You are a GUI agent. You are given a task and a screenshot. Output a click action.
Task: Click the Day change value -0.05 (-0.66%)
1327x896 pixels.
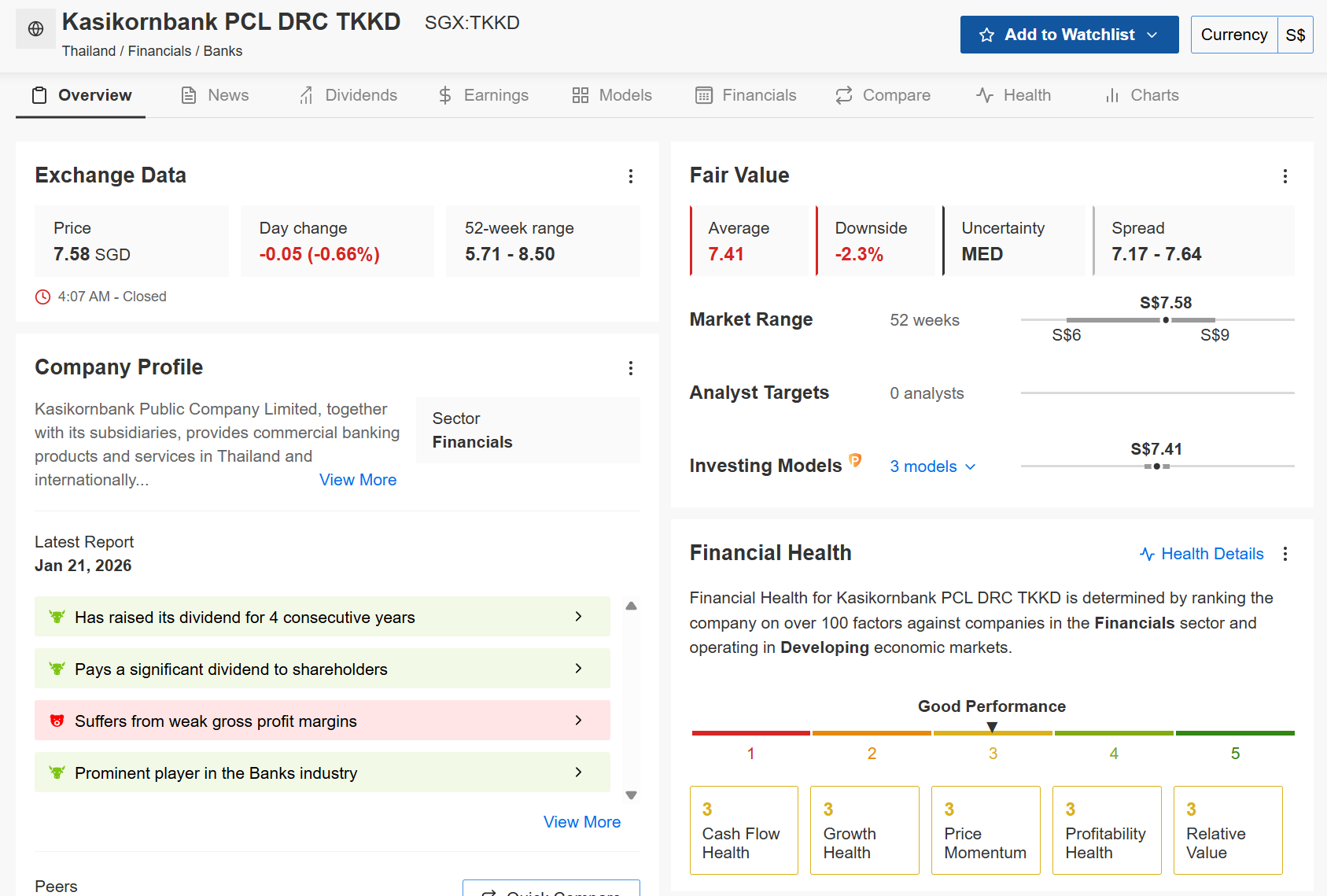319,254
